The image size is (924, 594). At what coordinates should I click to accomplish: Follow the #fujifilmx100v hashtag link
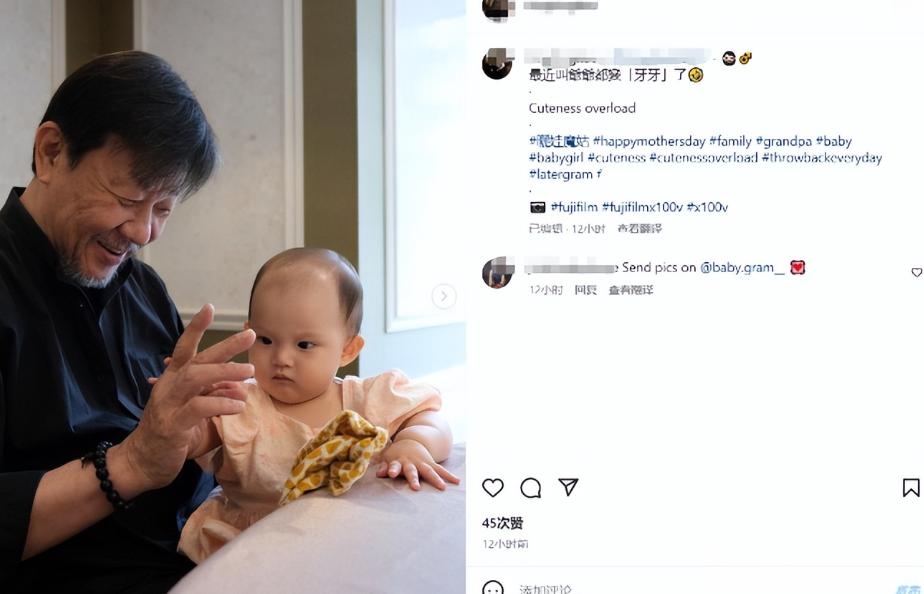(x=642, y=207)
